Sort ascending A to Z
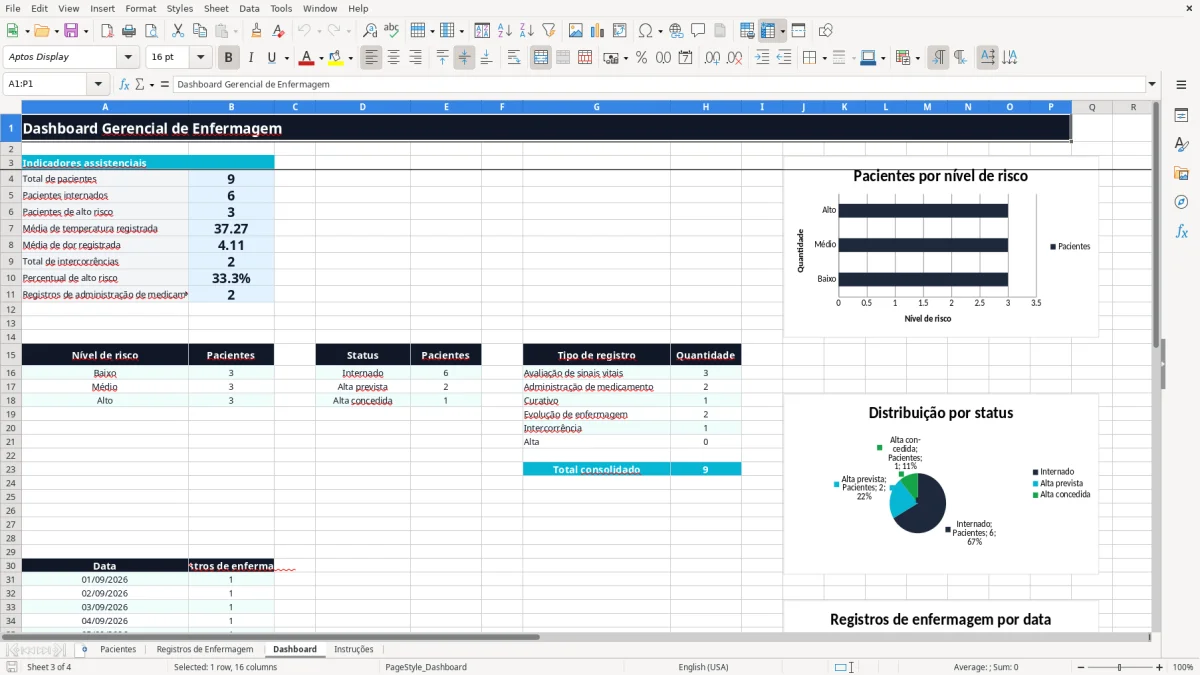Viewport: 1200px width, 675px height. [505, 31]
